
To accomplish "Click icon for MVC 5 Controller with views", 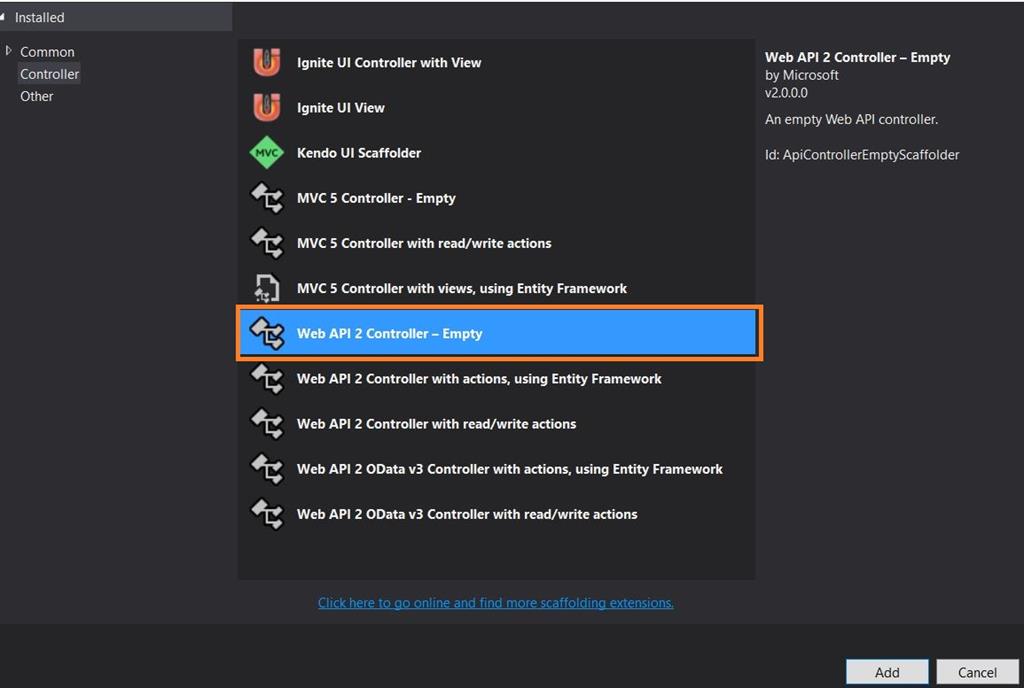I will click(266, 288).
